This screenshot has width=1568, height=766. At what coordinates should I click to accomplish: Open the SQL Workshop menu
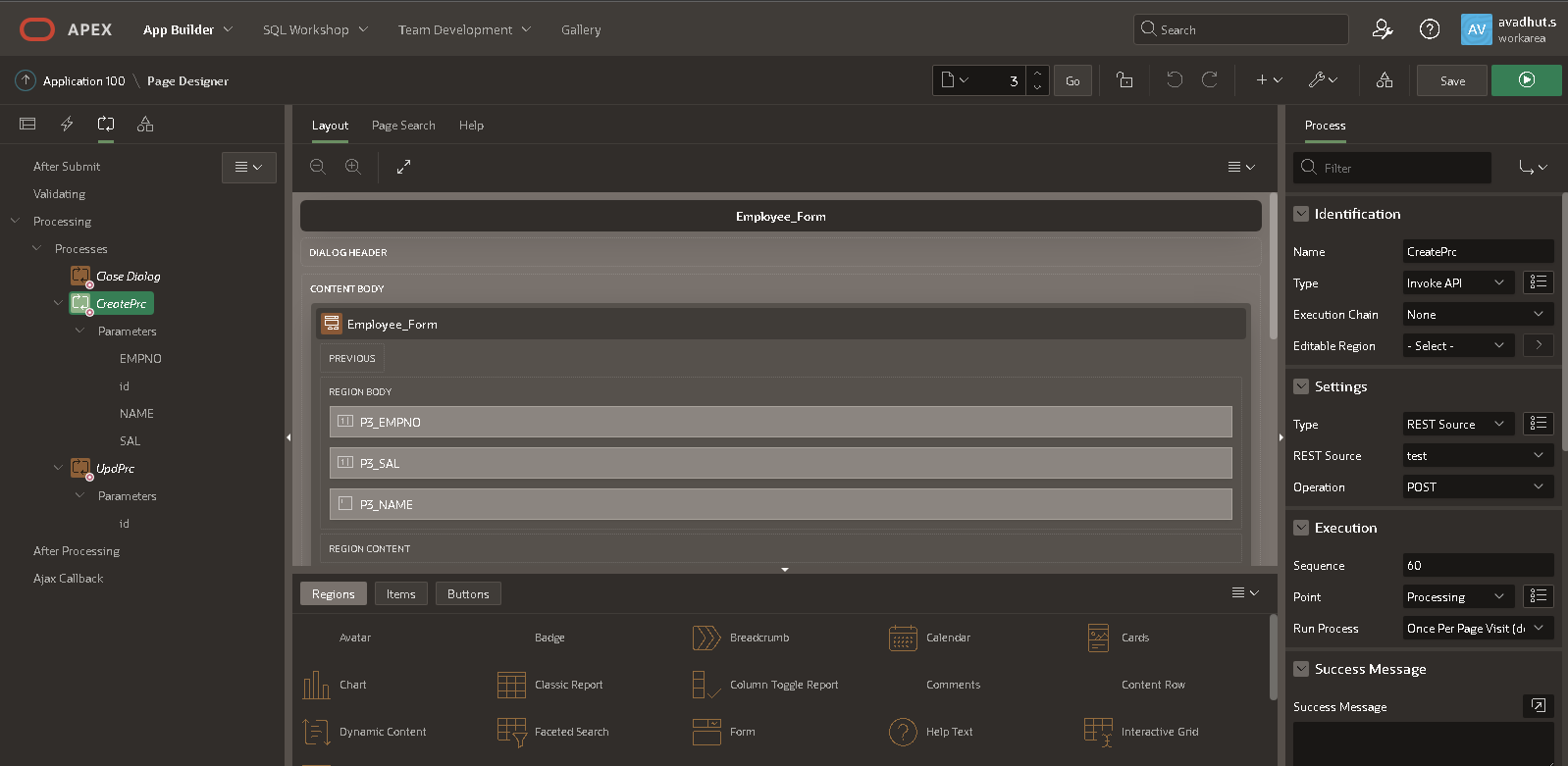coord(315,29)
